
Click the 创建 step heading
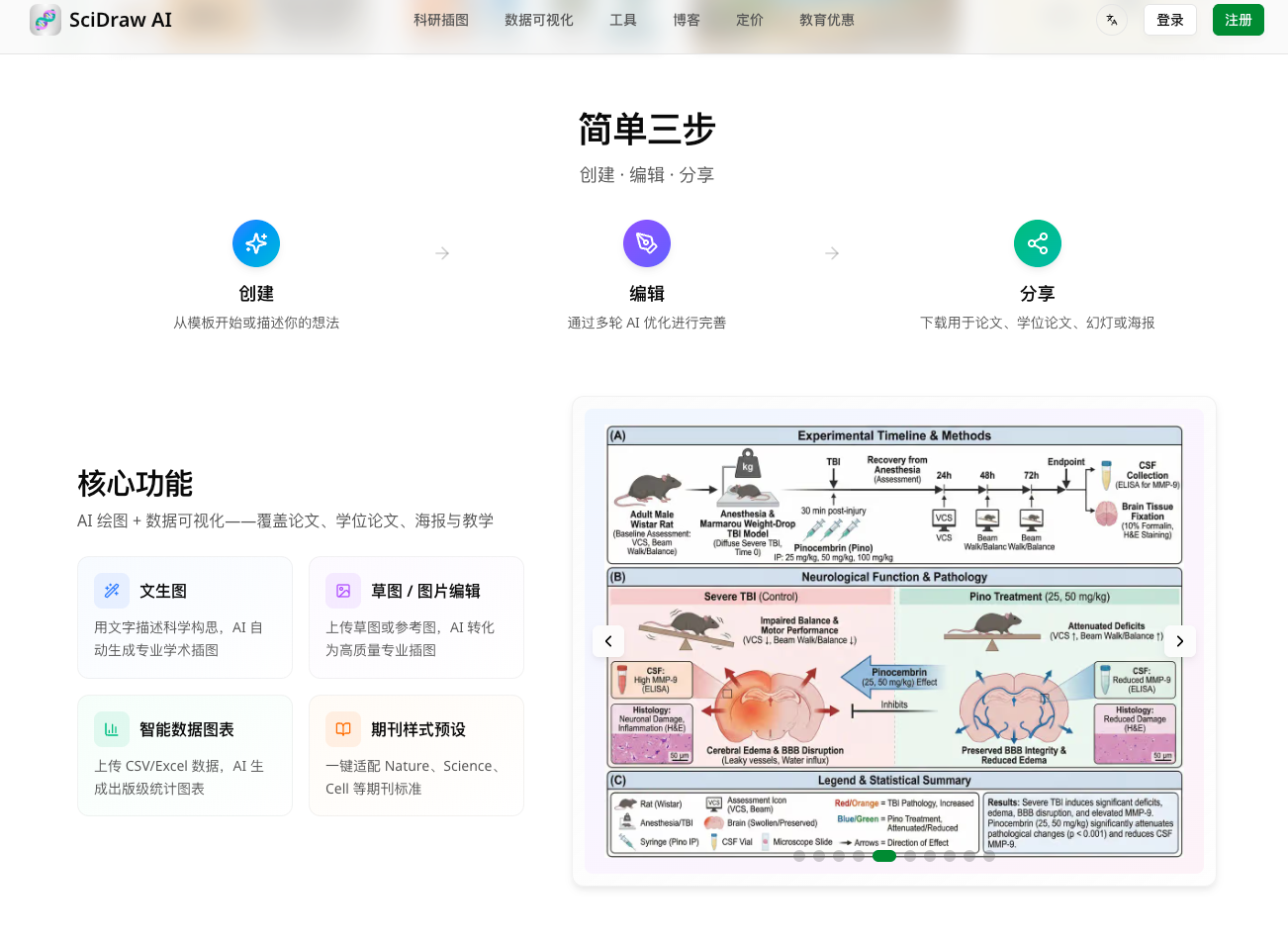click(x=256, y=294)
